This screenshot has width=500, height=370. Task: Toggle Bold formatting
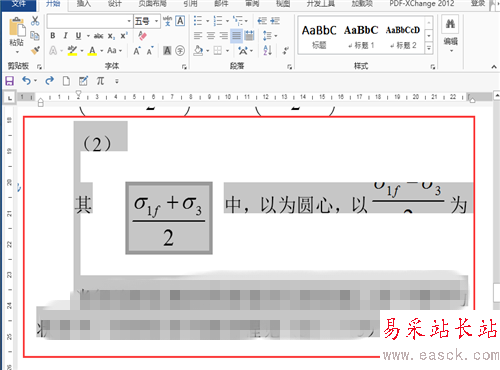(53, 36)
